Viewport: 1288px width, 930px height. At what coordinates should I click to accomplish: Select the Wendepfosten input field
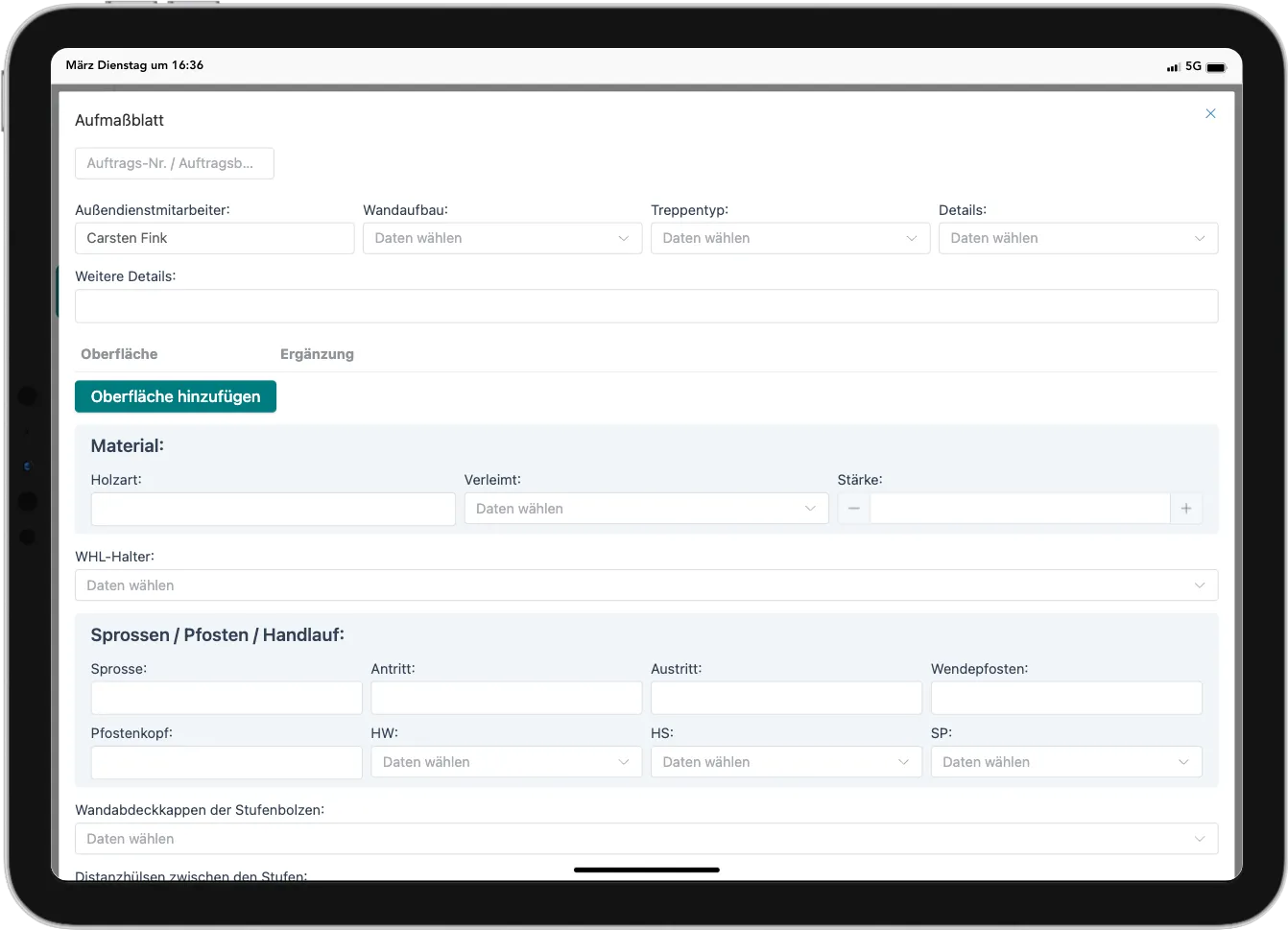(1065, 698)
